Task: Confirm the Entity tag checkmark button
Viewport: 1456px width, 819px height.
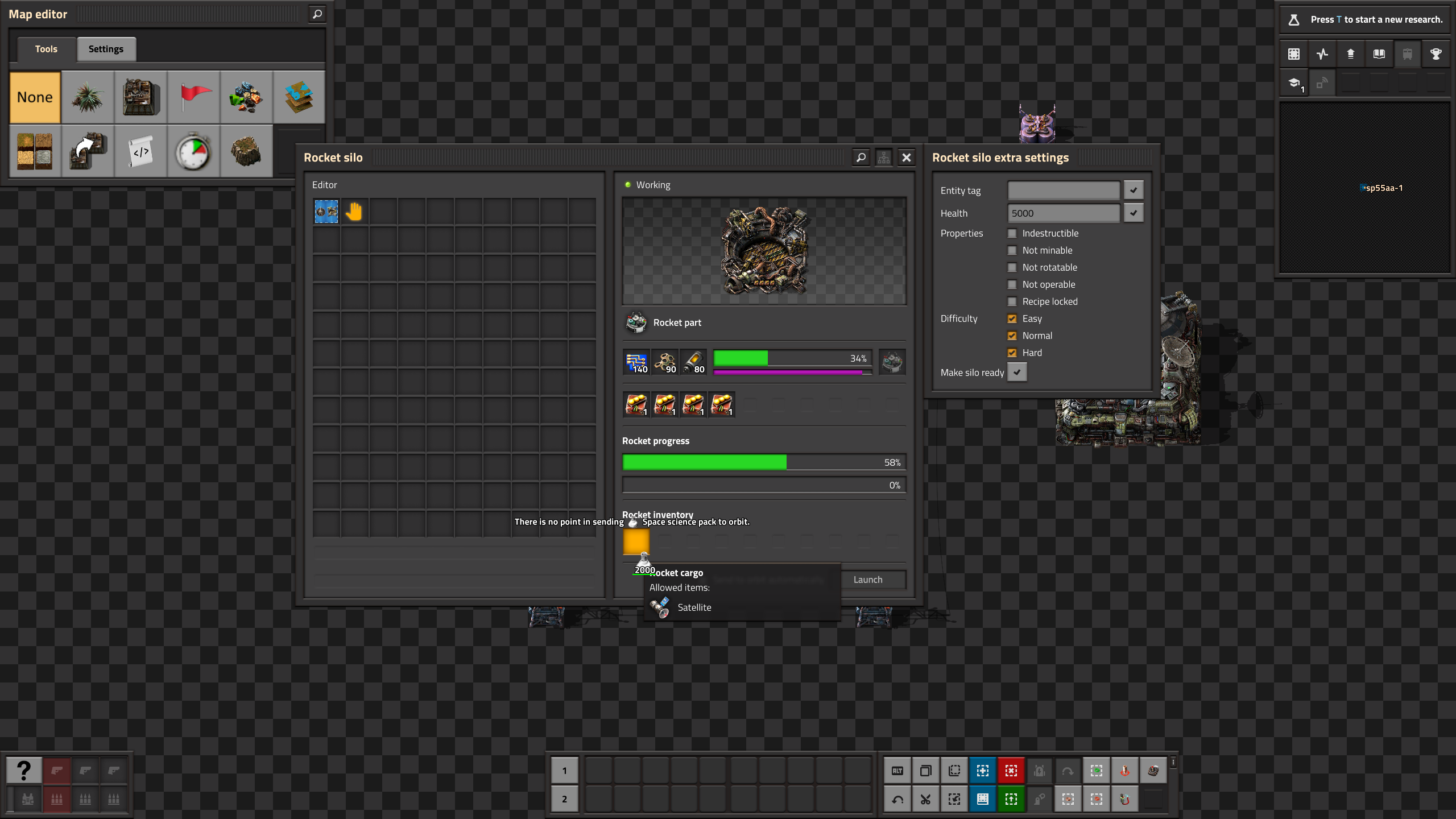Action: tap(1134, 190)
